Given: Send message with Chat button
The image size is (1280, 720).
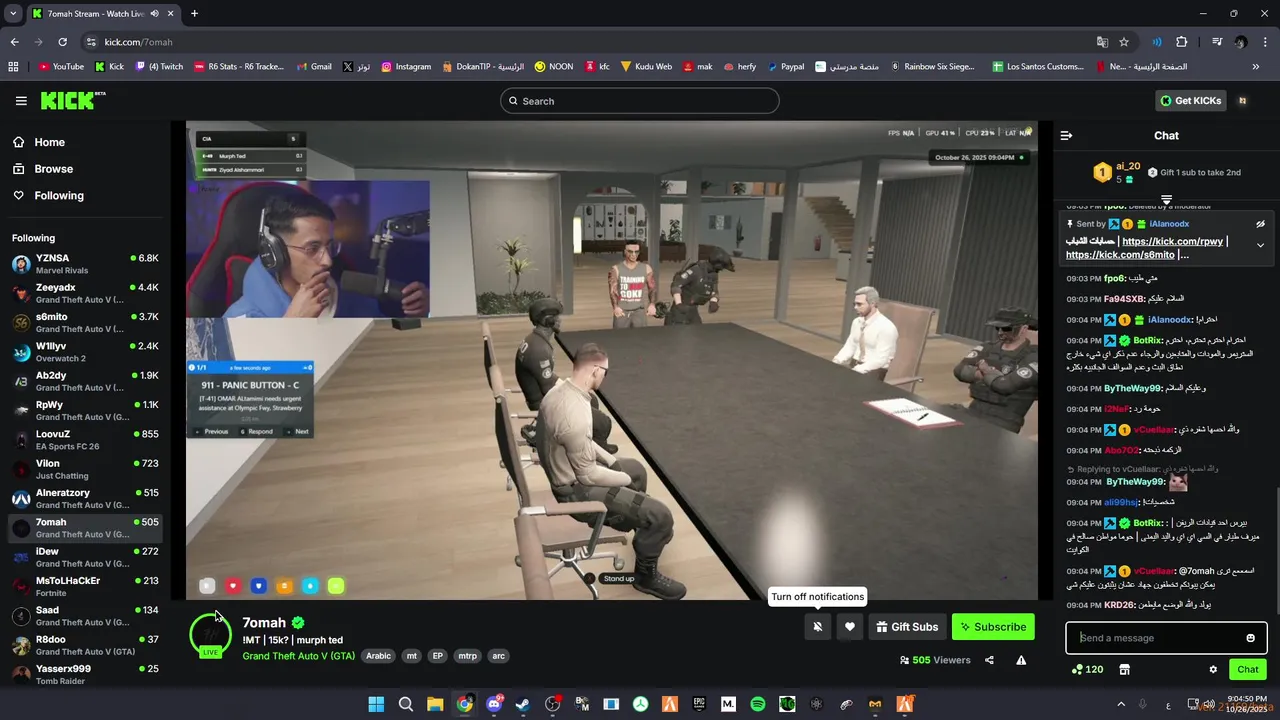Looking at the screenshot, I should click(x=1248, y=669).
